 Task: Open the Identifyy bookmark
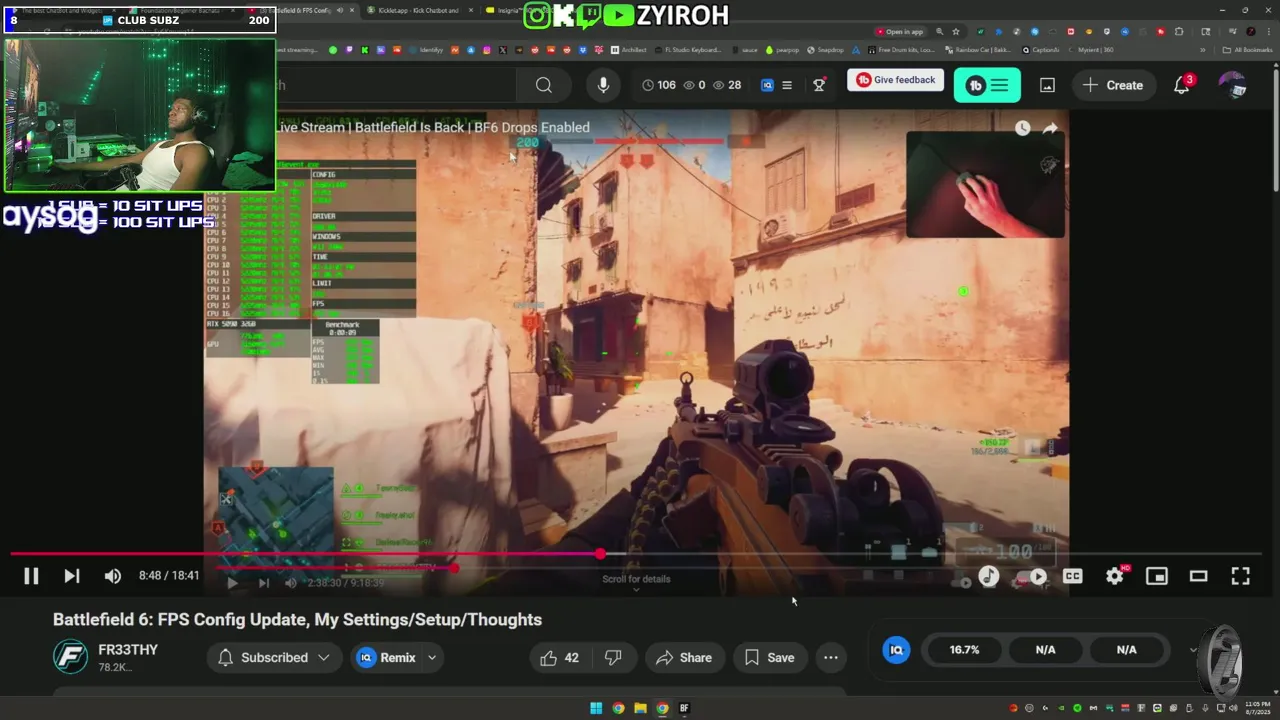(x=427, y=50)
